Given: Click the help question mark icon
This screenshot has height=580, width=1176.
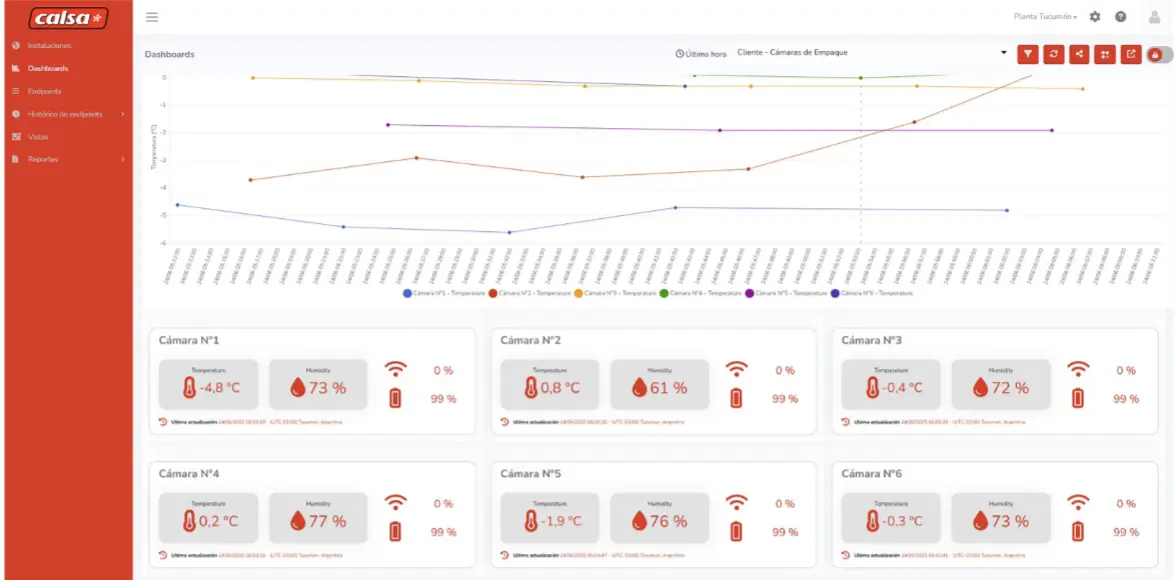Looking at the screenshot, I should pos(1120,17).
